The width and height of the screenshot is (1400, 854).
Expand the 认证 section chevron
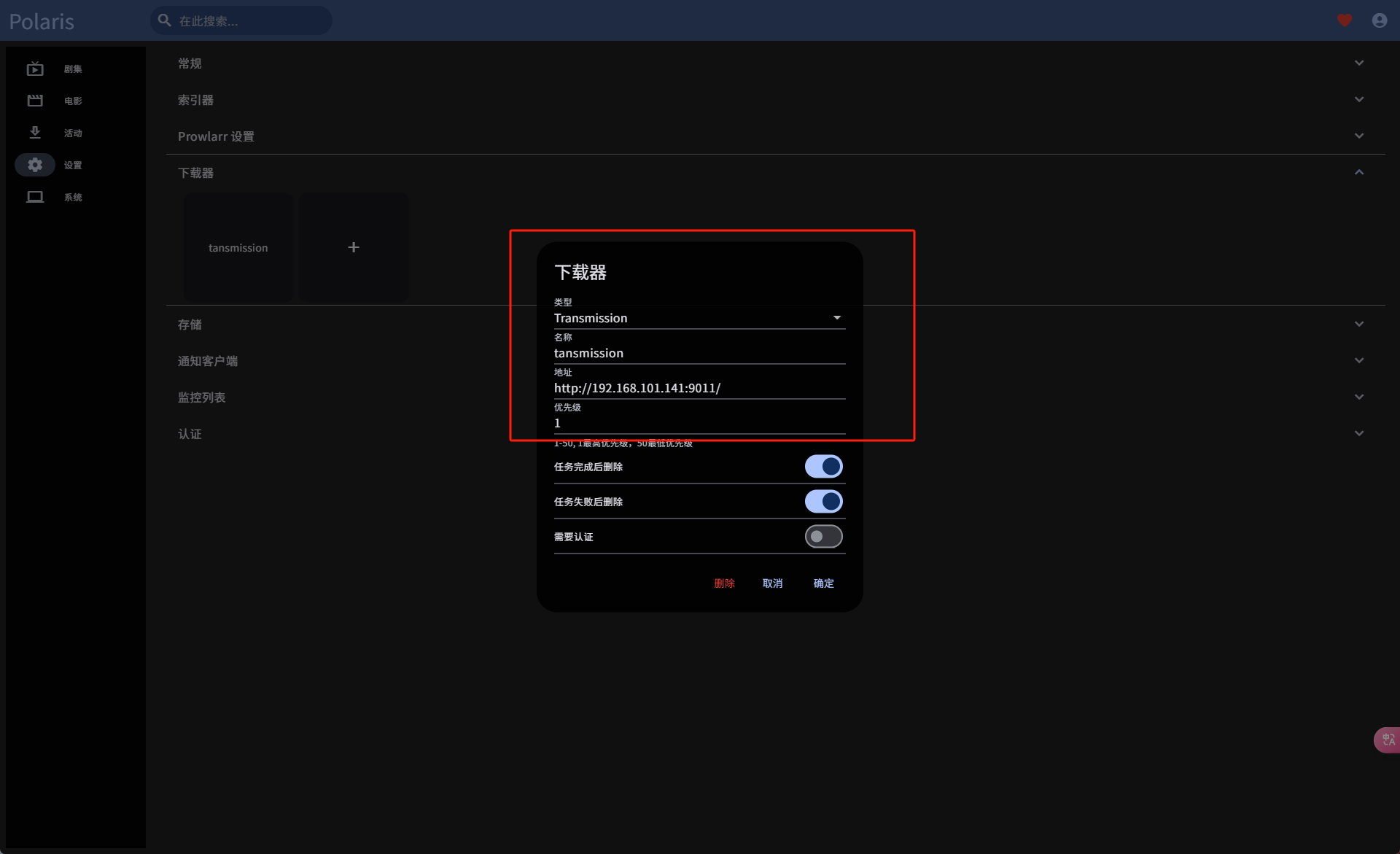(1359, 433)
